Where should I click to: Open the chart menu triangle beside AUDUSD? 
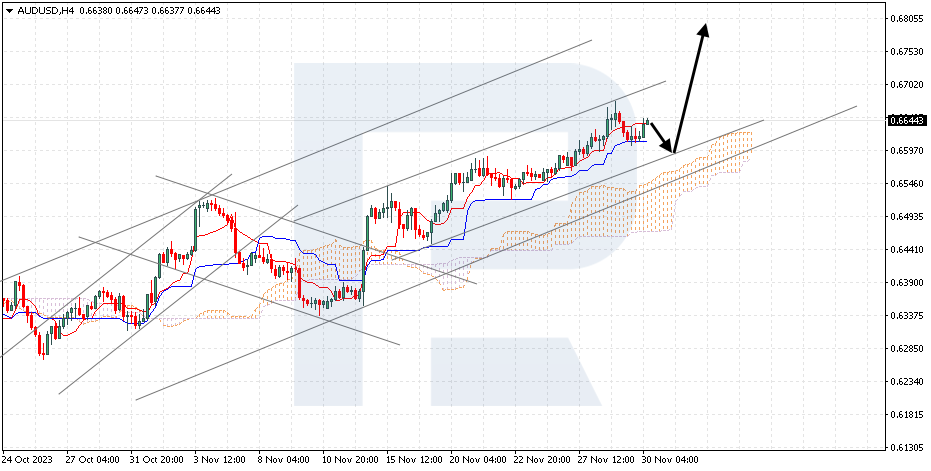[7, 10]
